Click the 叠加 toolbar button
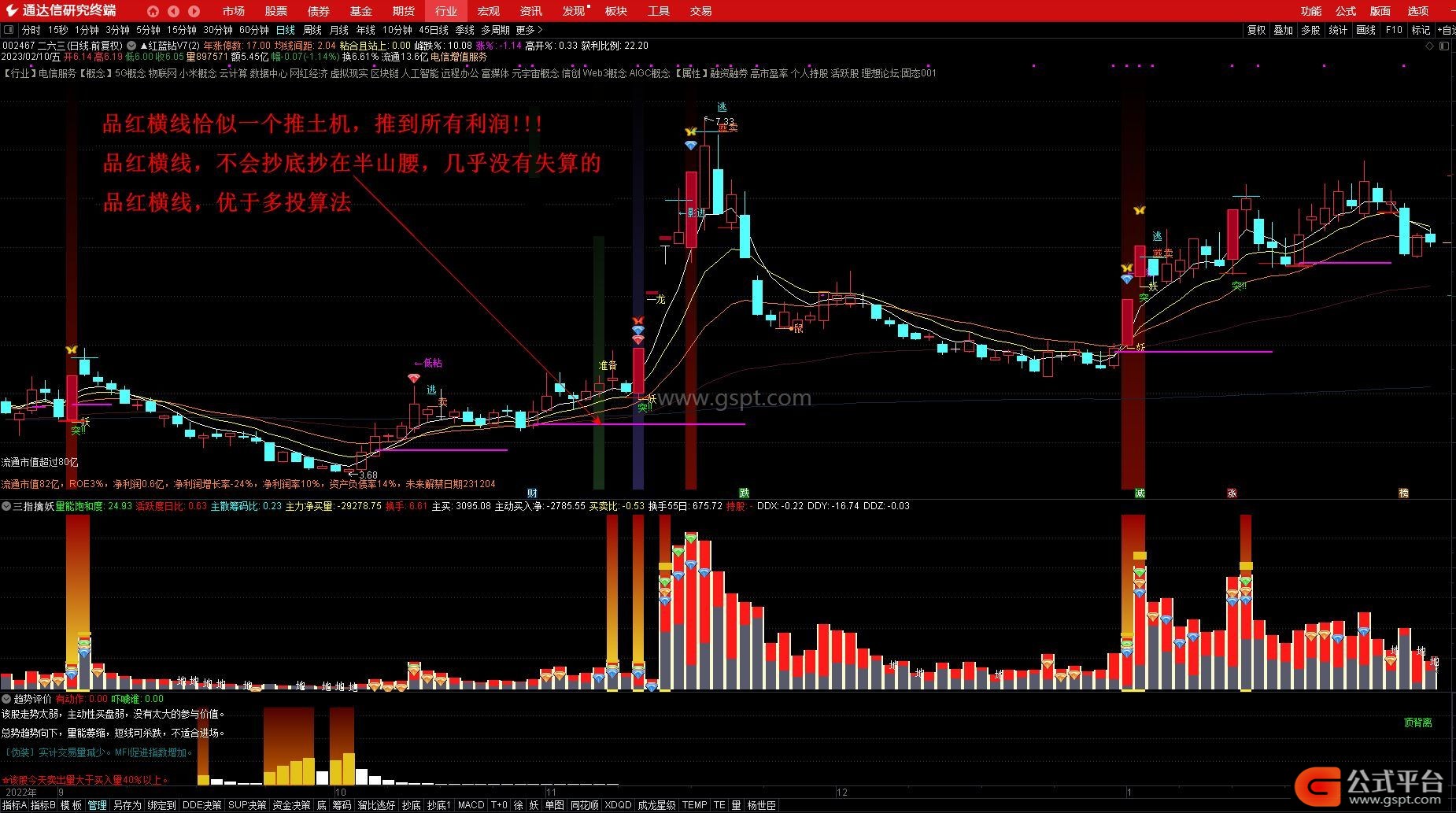Viewport: 1456px width, 813px height. (x=1283, y=30)
